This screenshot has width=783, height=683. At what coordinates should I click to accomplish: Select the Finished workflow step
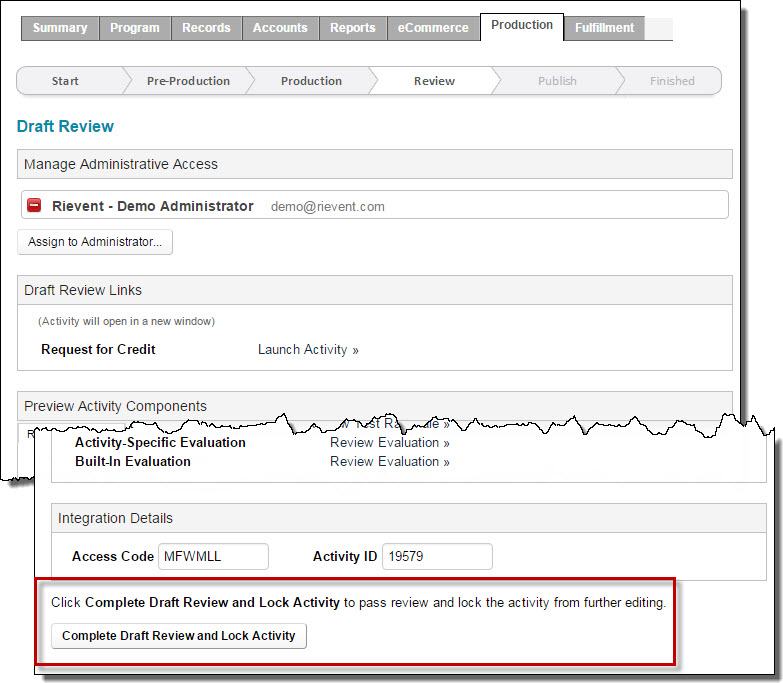tap(672, 81)
